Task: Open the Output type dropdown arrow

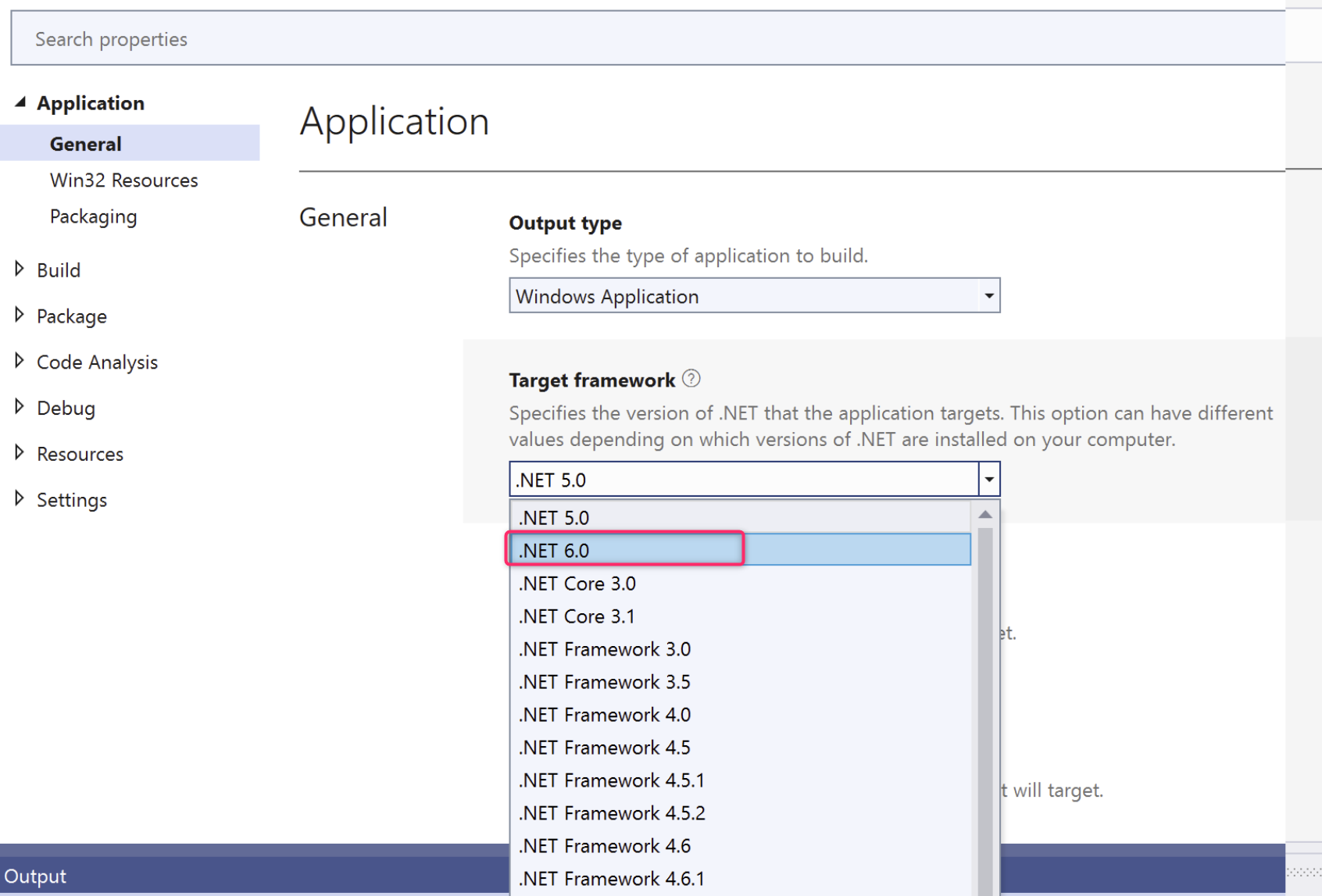Action: 988,295
